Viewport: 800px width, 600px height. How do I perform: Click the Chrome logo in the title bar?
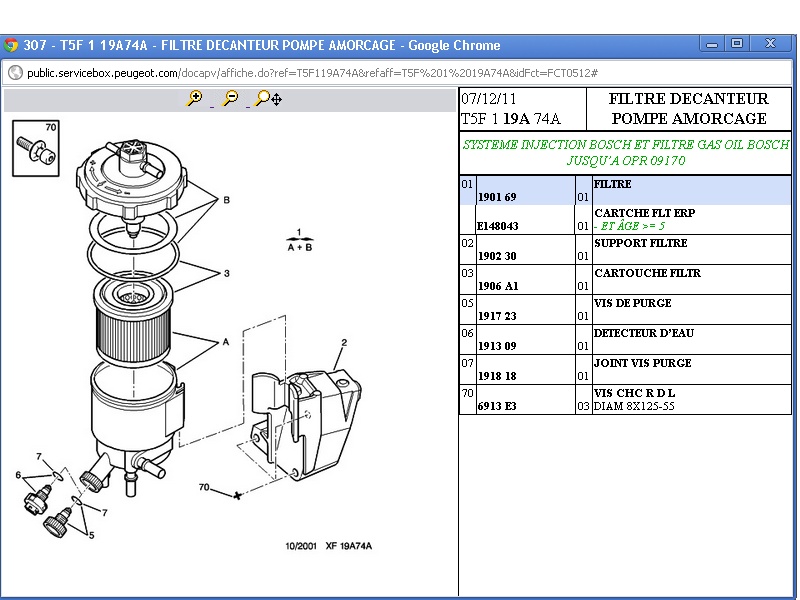tap(10, 45)
